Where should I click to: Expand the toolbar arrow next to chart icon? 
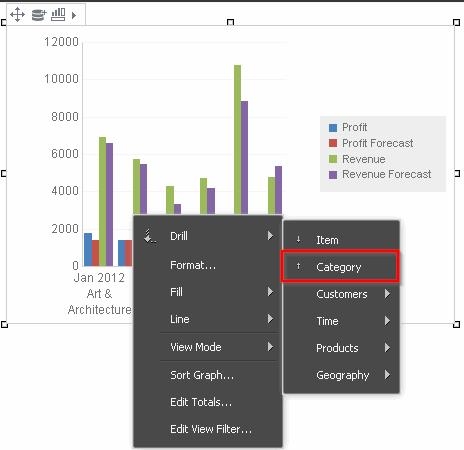pos(74,15)
